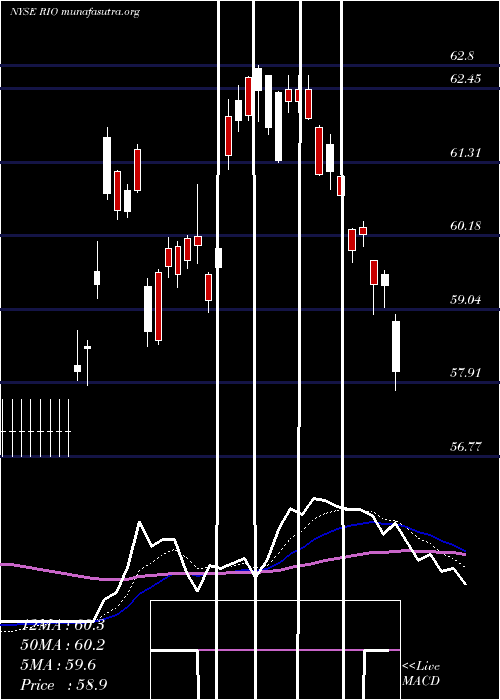Image resolution: width=500 pixels, height=700 pixels.
Task: Click the 5MA : 59.6 readout
Action: click(x=58, y=665)
